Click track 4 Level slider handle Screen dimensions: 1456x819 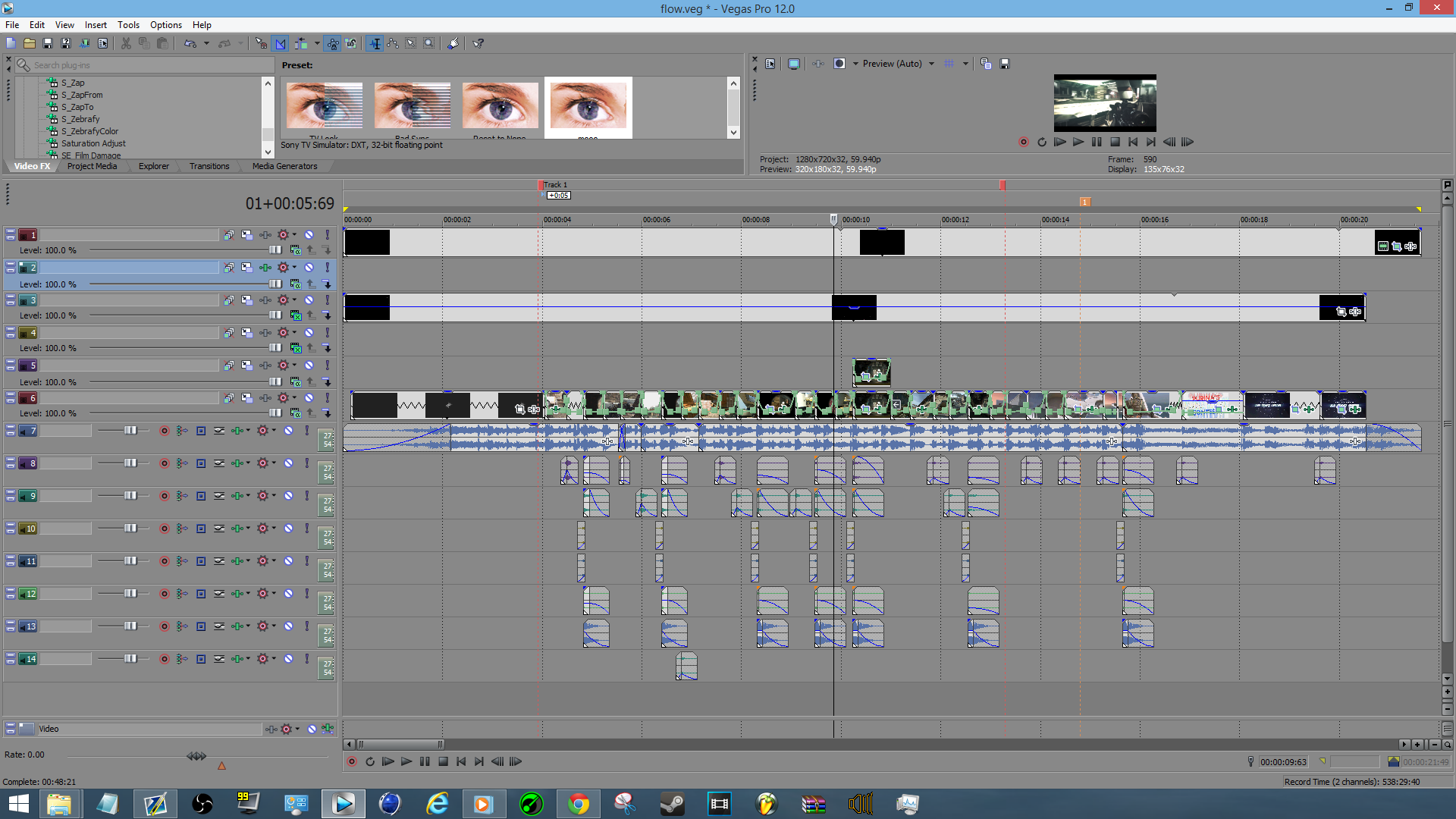[x=275, y=348]
